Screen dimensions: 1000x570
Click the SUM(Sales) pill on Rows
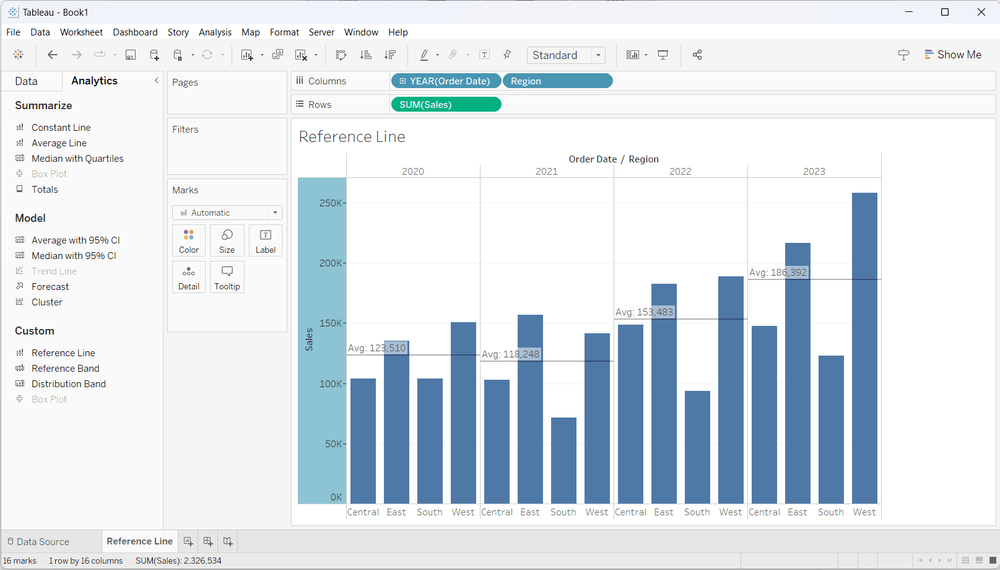pos(446,104)
